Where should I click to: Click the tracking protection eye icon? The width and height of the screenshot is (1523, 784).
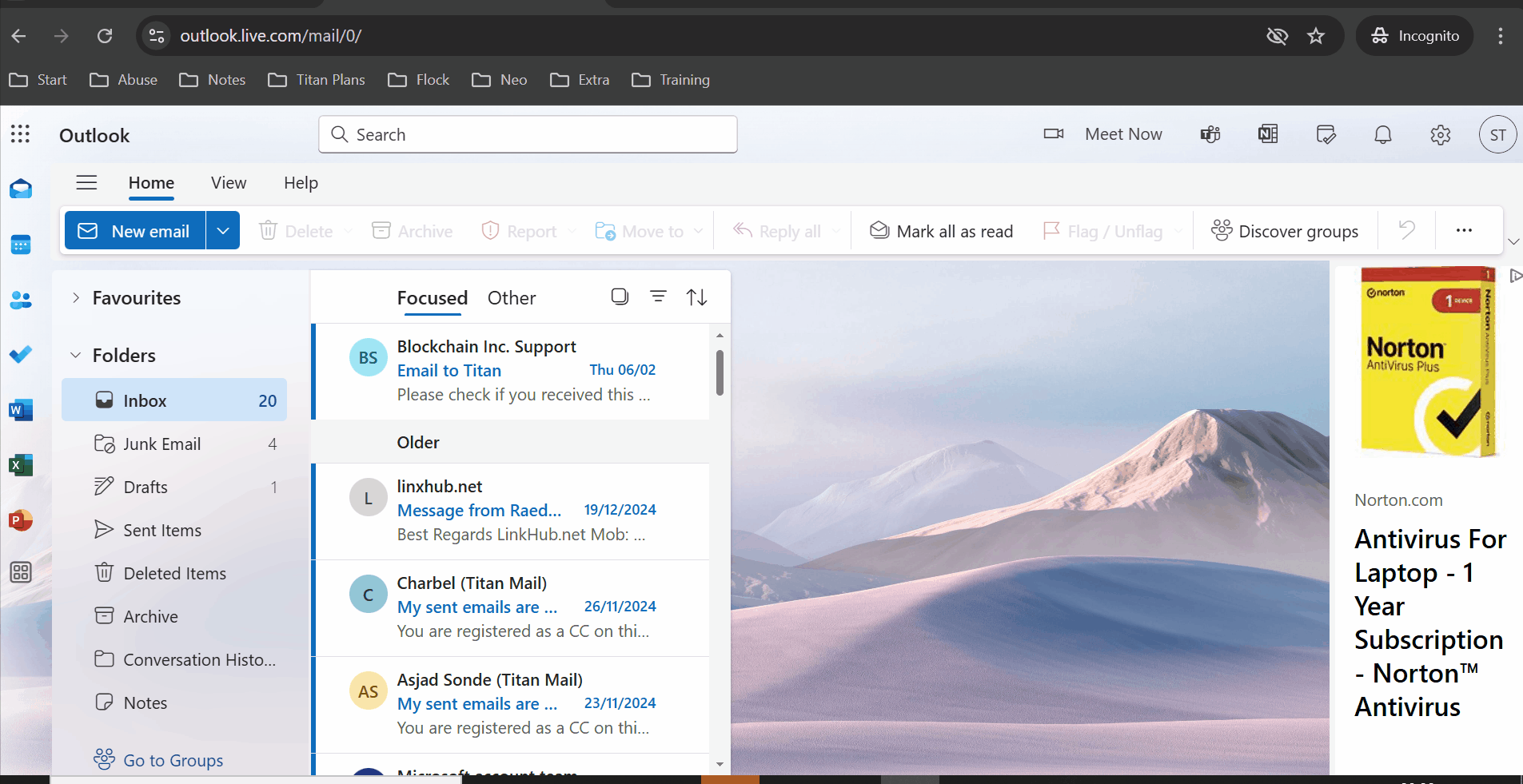coord(1278,36)
